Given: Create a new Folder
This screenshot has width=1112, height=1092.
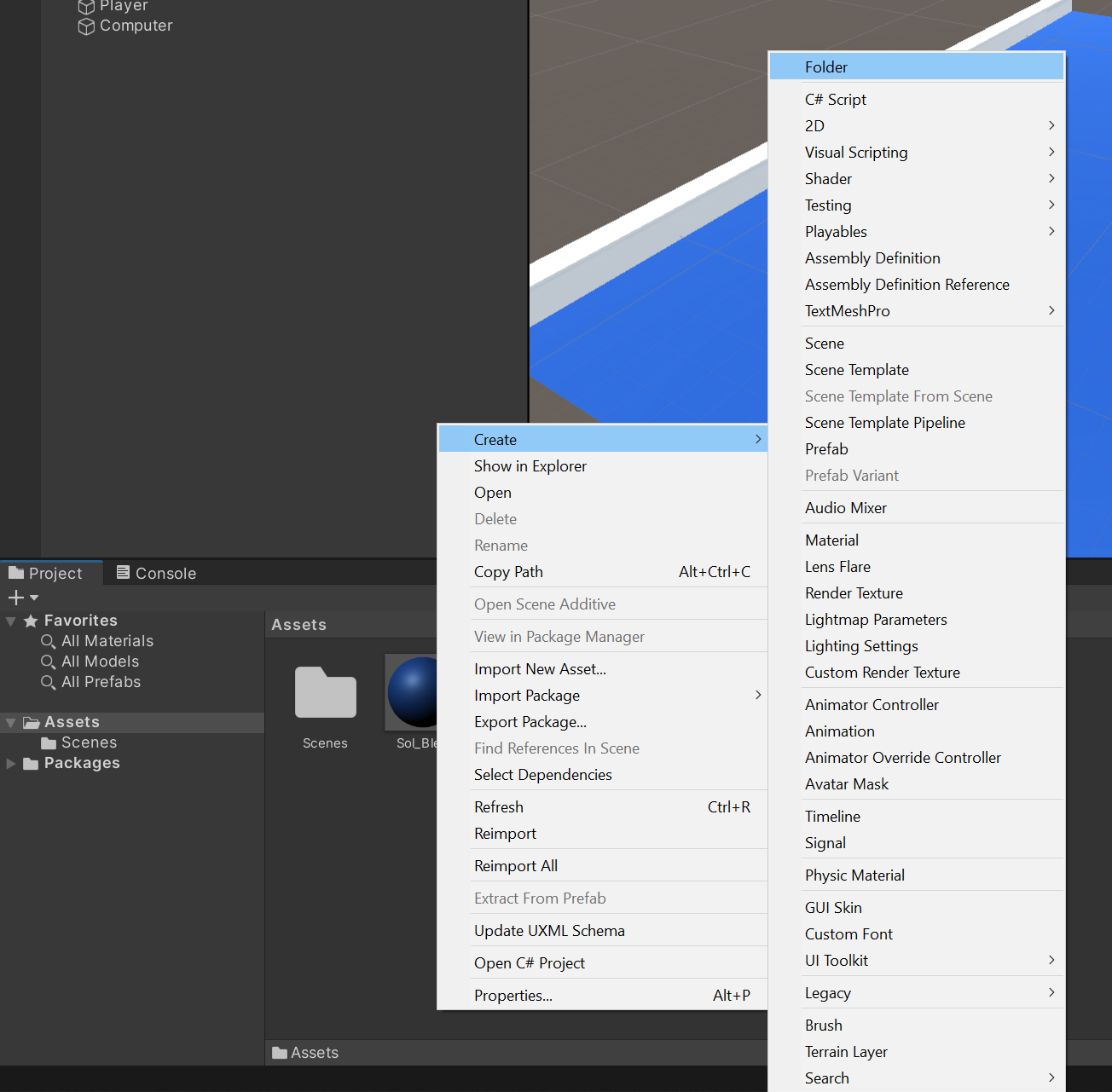Looking at the screenshot, I should [x=917, y=67].
